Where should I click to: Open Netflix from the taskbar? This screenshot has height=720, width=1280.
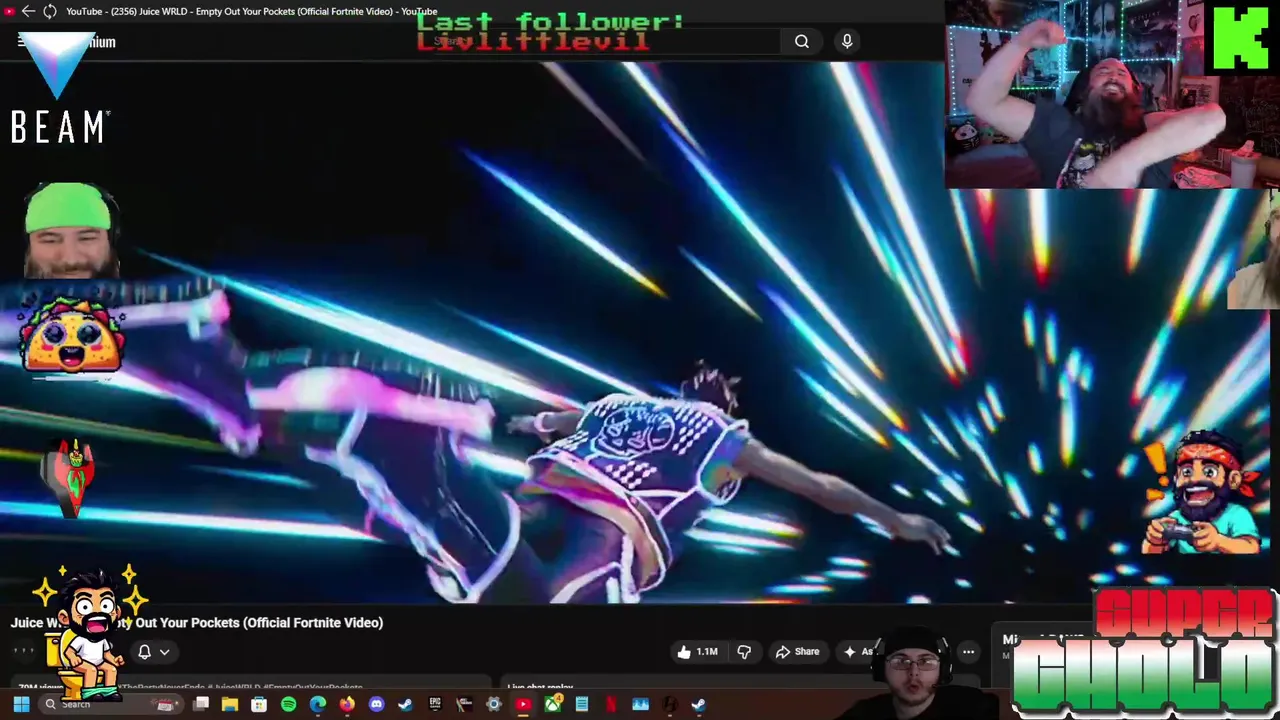pos(611,705)
